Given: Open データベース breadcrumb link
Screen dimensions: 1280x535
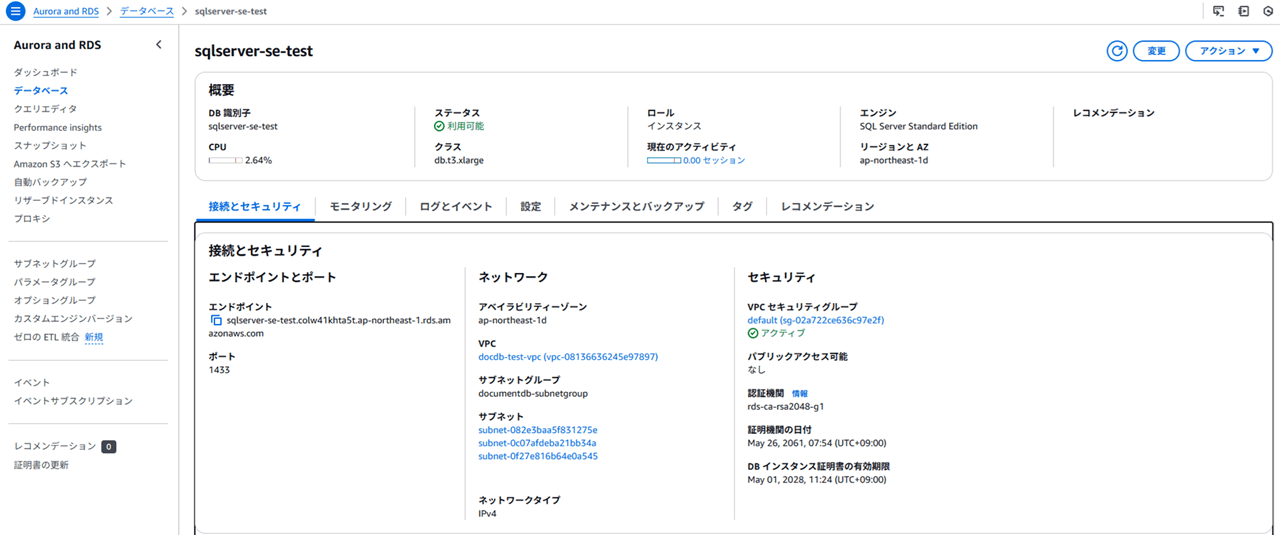Looking at the screenshot, I should tap(146, 11).
